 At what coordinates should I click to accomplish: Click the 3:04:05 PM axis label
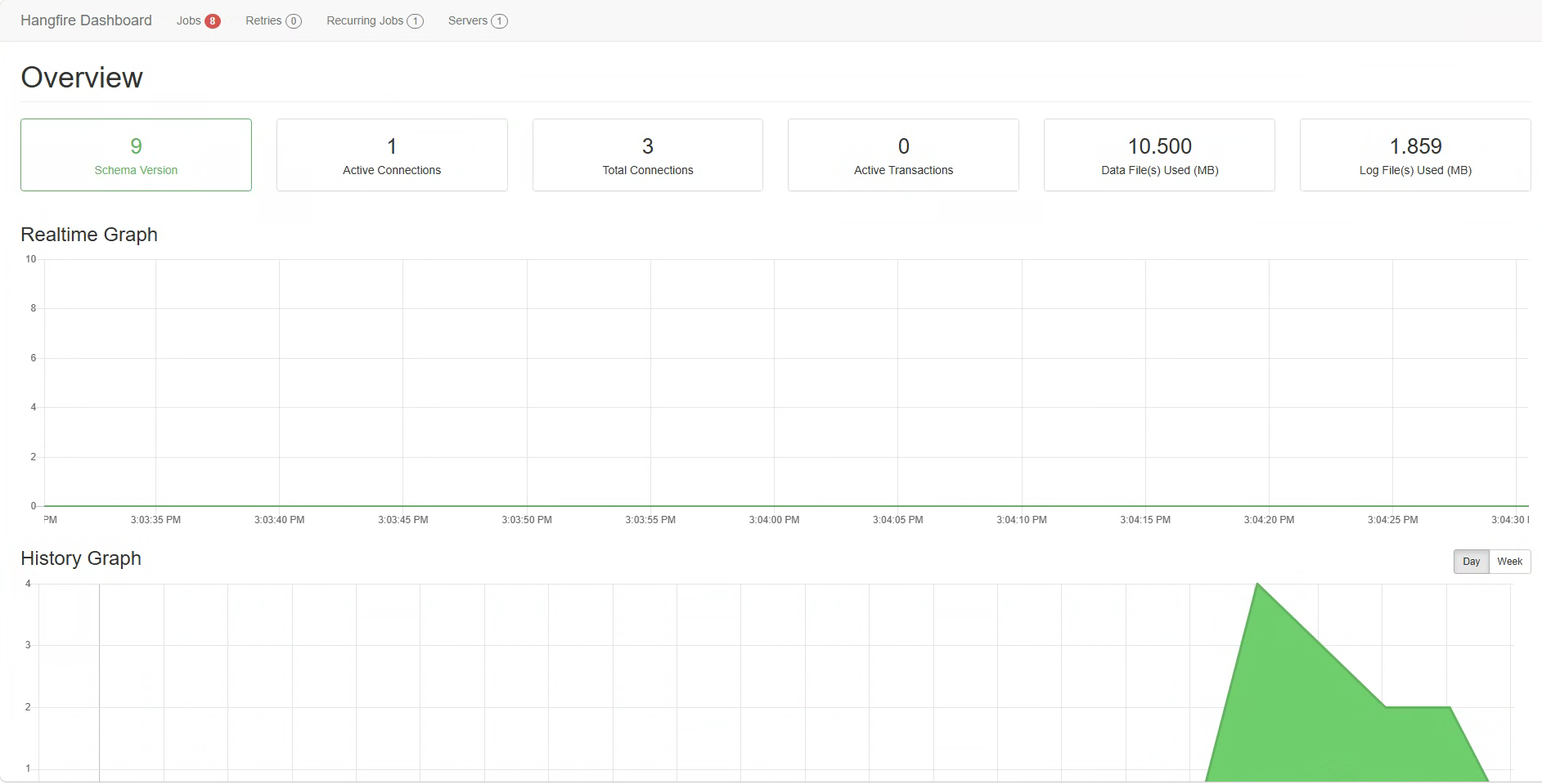coord(897,520)
